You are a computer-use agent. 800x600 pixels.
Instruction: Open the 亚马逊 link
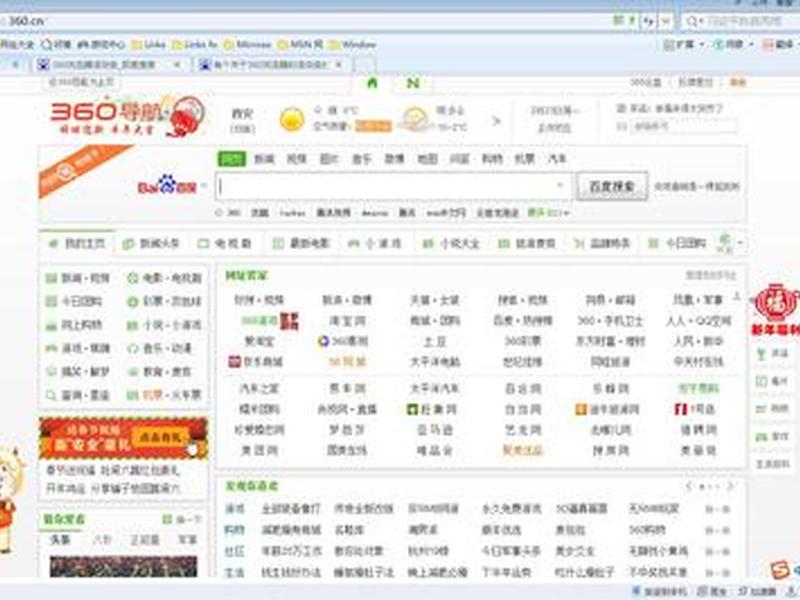click(435, 430)
